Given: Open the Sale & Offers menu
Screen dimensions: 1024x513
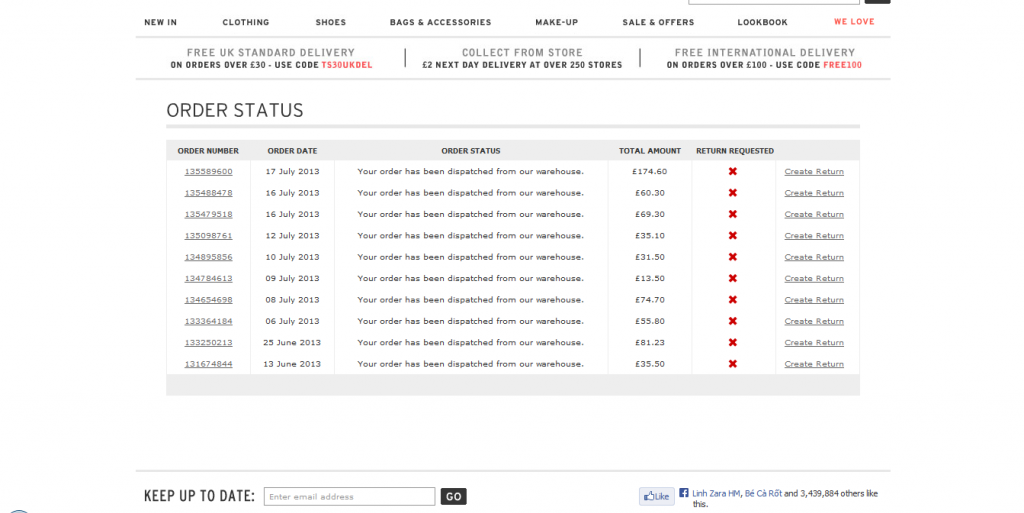Looking at the screenshot, I should (x=658, y=22).
